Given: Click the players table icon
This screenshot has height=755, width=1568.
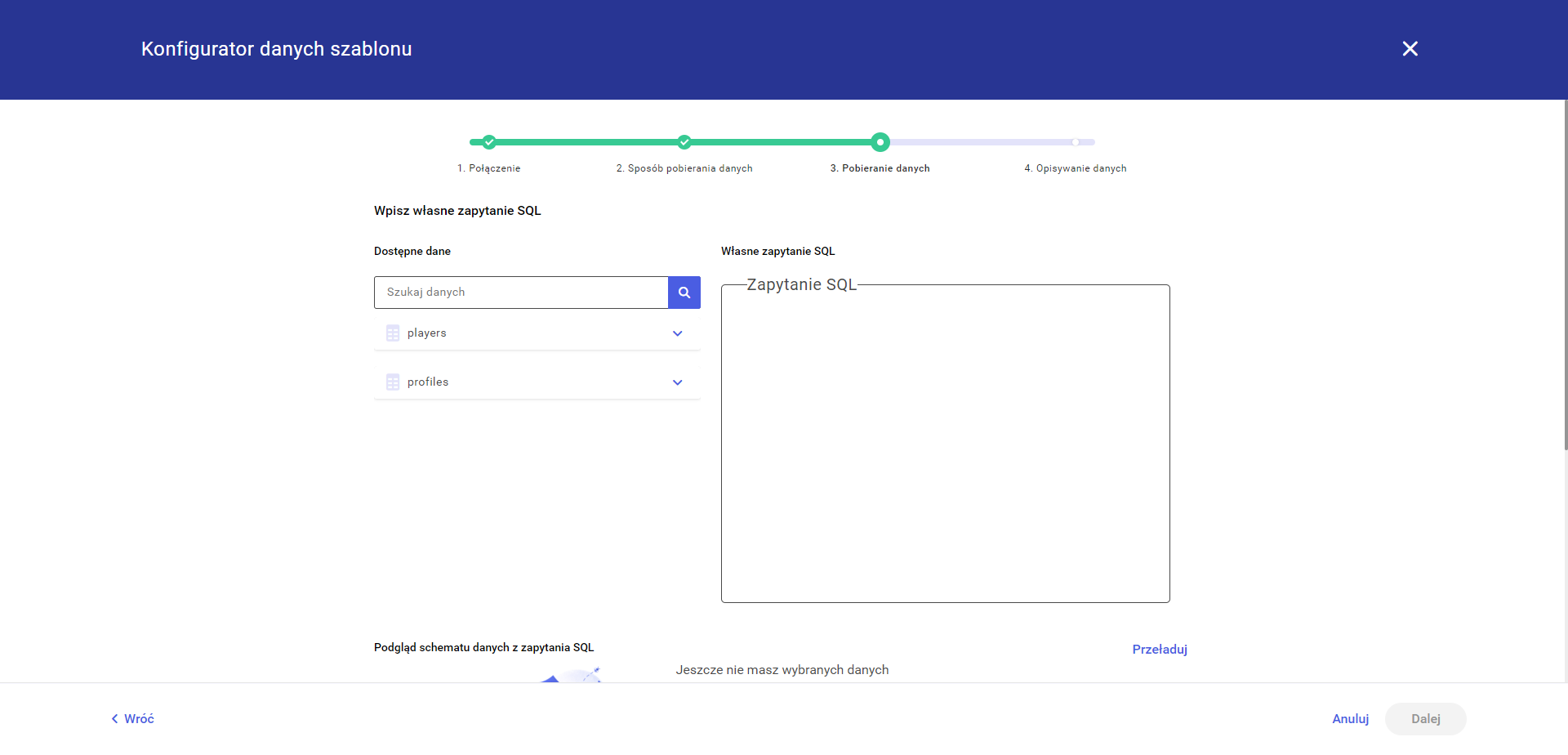Looking at the screenshot, I should pyautogui.click(x=393, y=333).
